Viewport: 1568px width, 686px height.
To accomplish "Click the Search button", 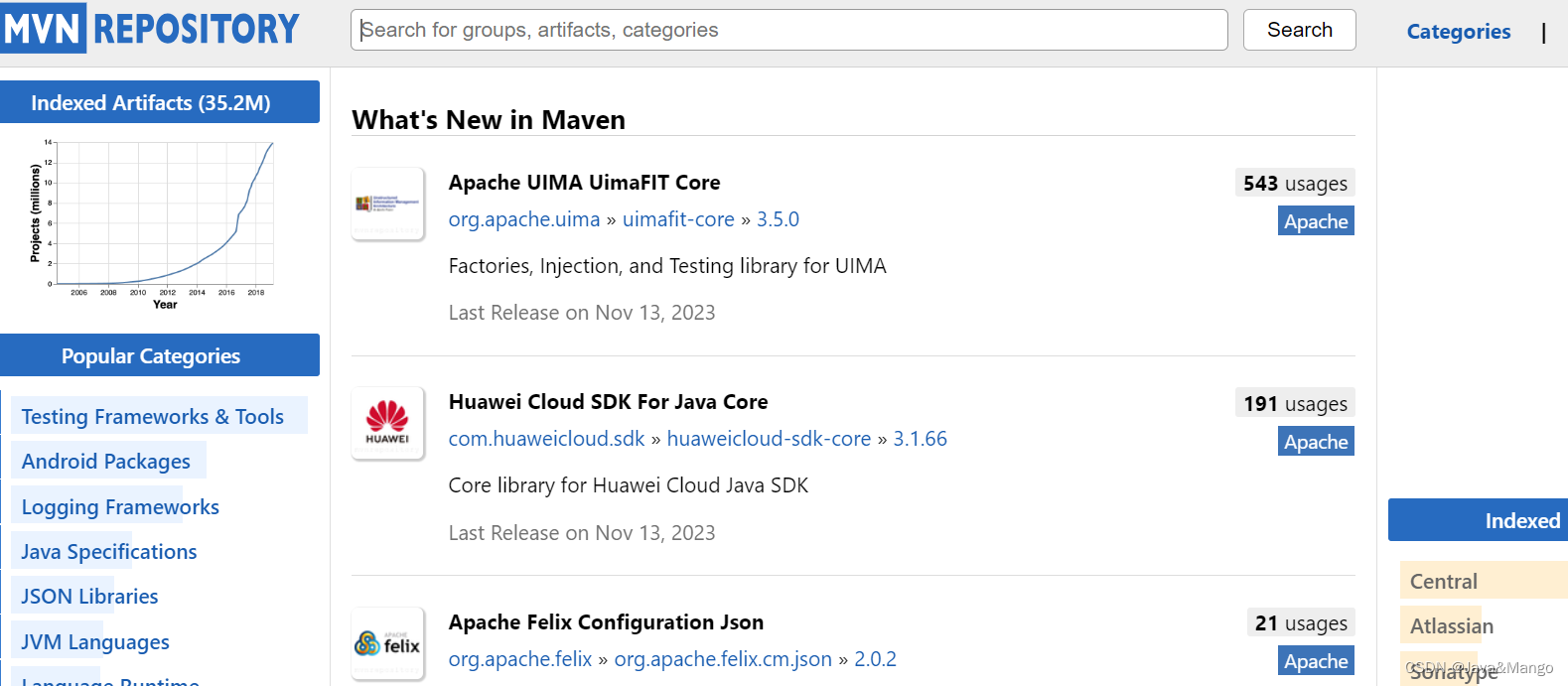I will (1300, 30).
